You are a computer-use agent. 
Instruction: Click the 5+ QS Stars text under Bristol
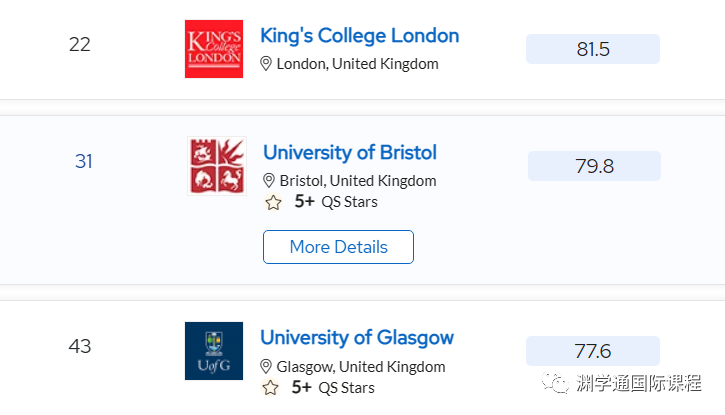tap(336, 202)
